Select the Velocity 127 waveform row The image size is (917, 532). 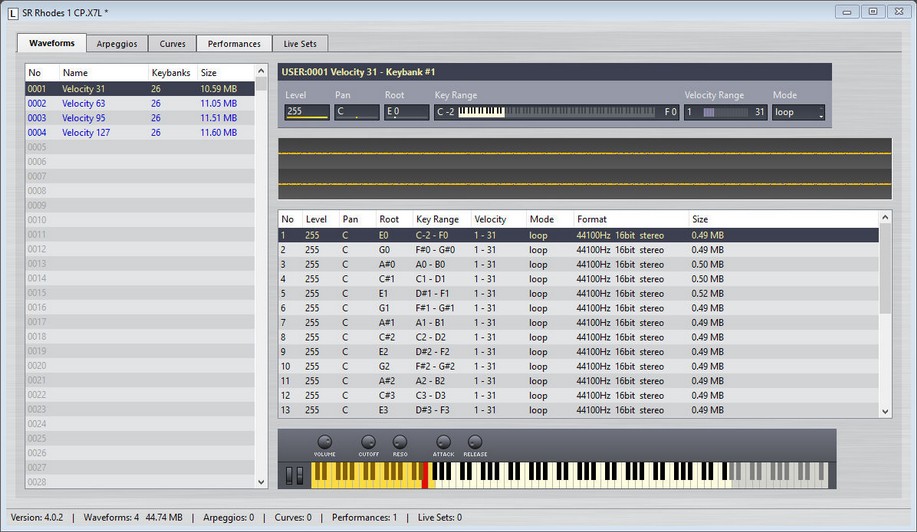pos(86,132)
